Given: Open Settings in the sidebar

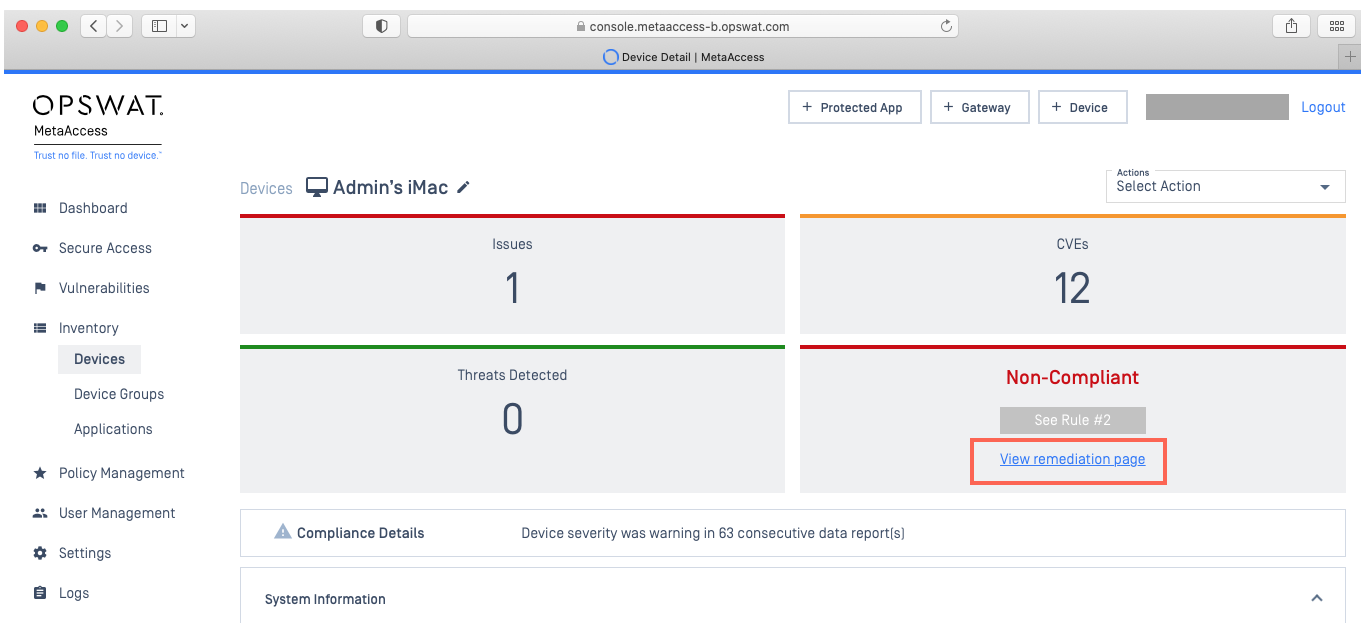Looking at the screenshot, I should (85, 553).
